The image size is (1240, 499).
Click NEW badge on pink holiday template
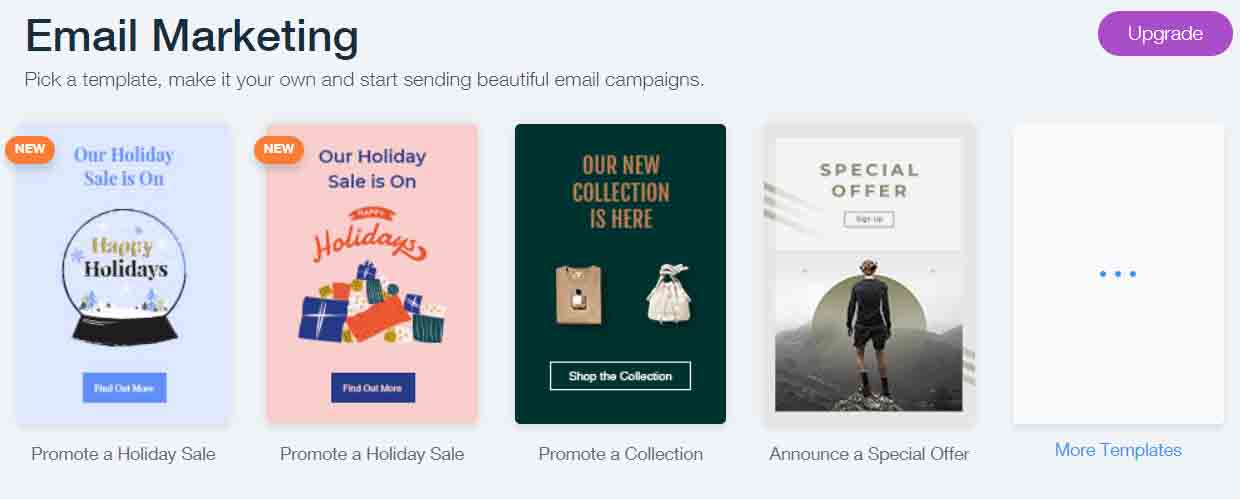[278, 149]
